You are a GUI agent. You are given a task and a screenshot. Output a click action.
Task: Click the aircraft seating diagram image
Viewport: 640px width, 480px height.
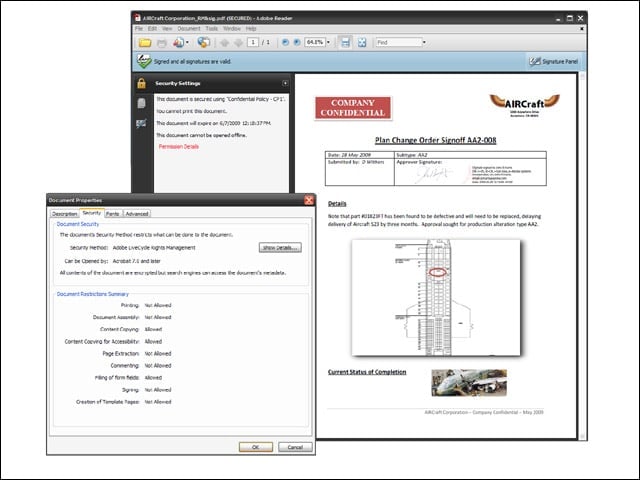pyautogui.click(x=436, y=298)
